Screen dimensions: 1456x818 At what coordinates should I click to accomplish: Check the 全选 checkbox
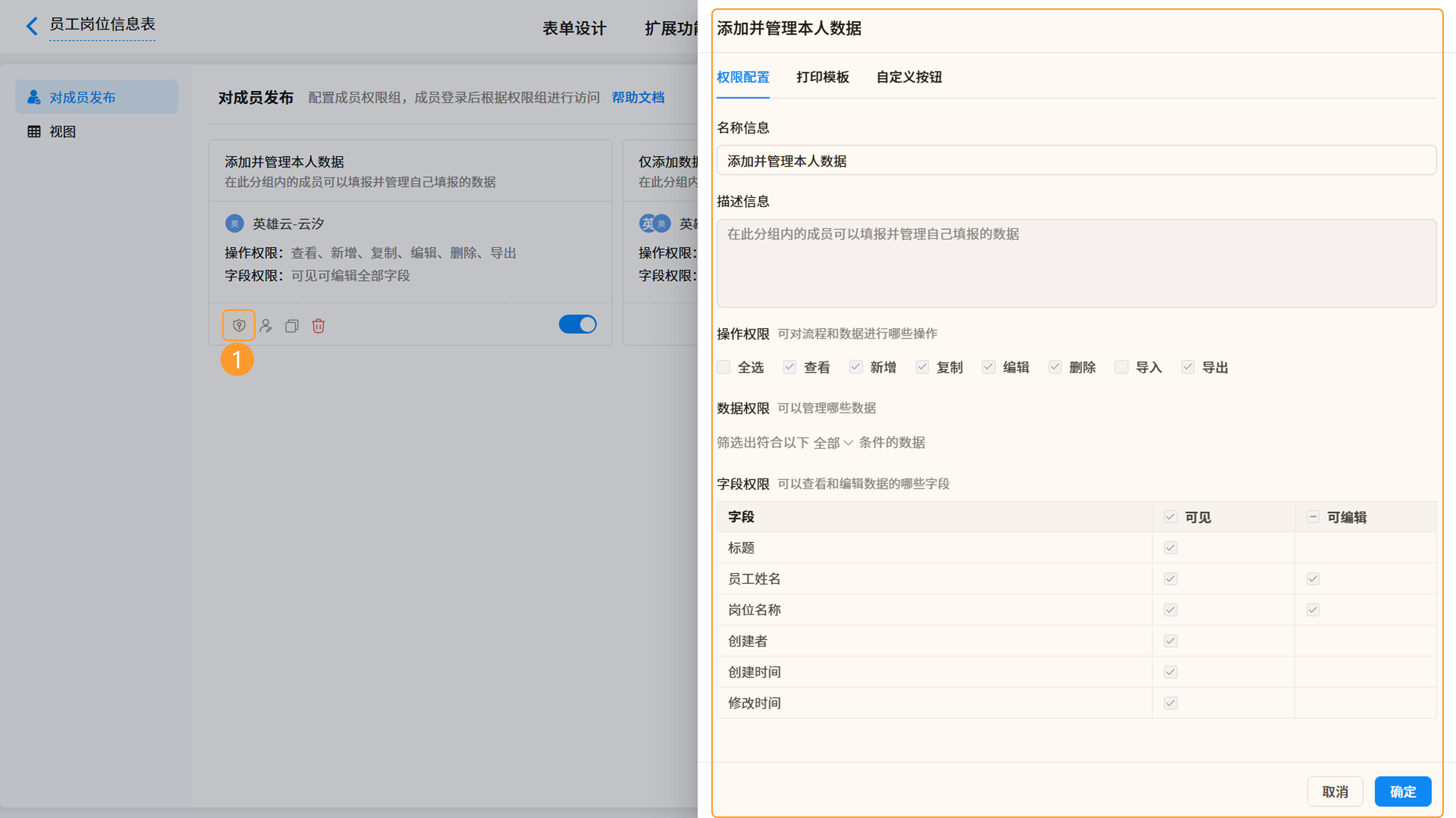[x=723, y=367]
